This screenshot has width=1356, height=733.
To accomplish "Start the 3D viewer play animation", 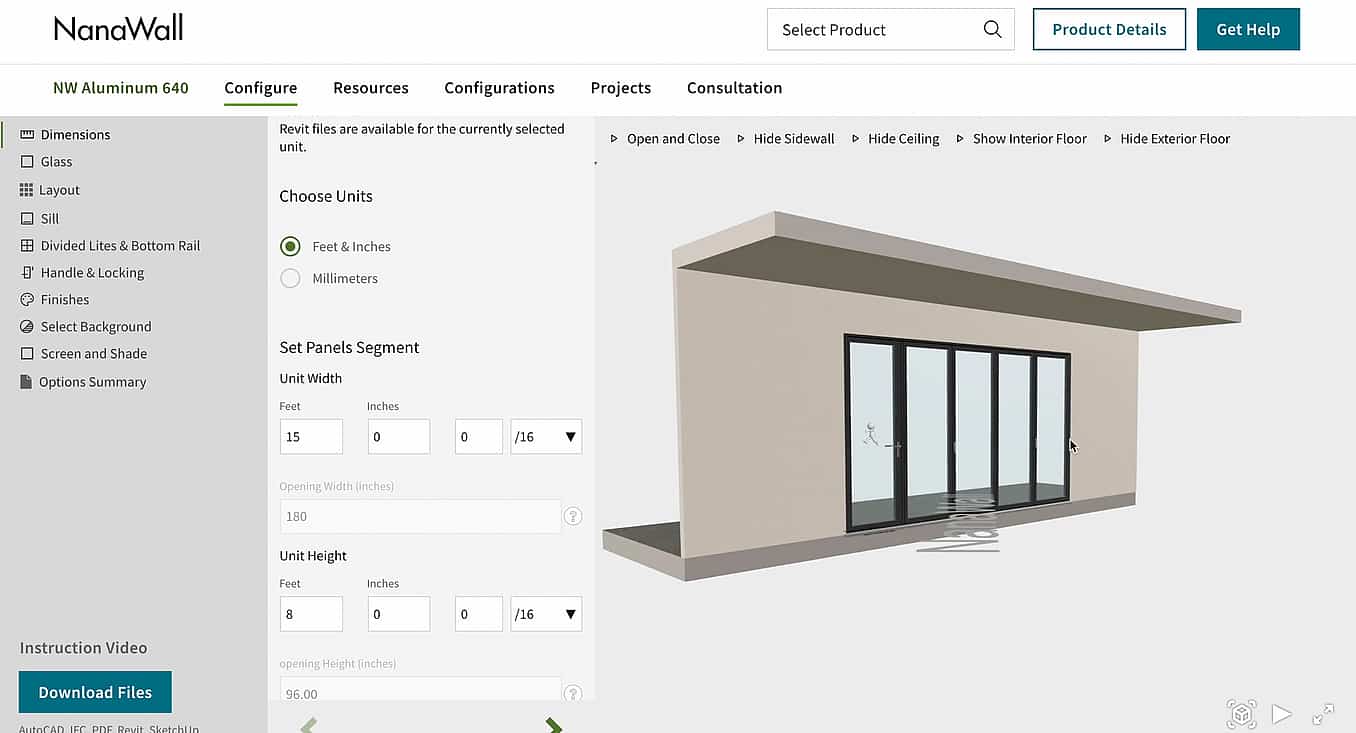I will (1282, 714).
